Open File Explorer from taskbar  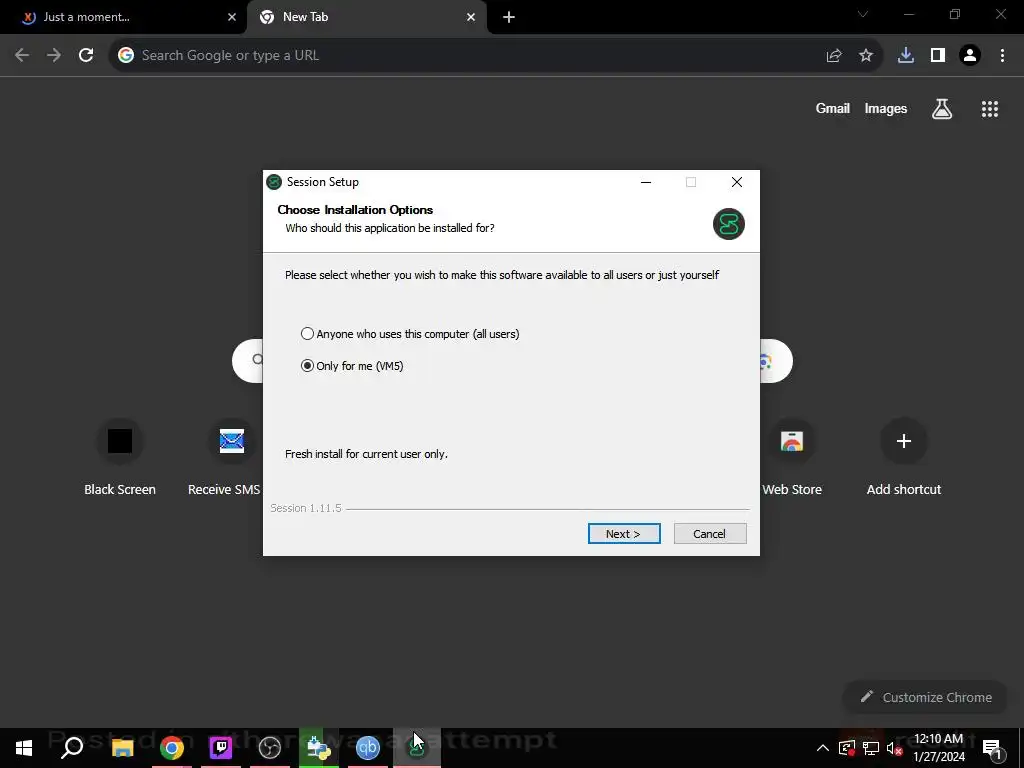pyautogui.click(x=122, y=748)
